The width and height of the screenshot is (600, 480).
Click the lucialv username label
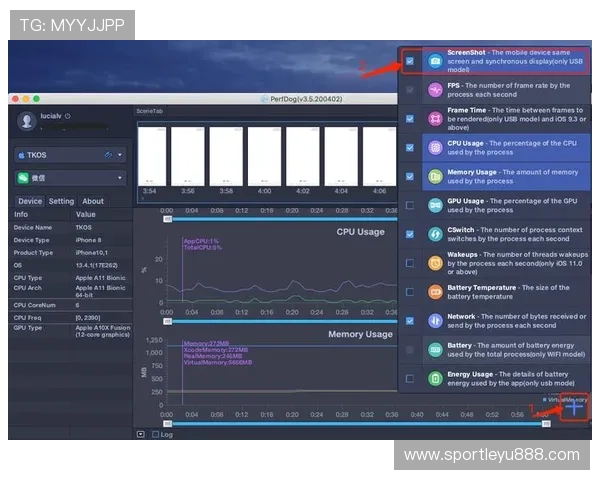tap(51, 116)
